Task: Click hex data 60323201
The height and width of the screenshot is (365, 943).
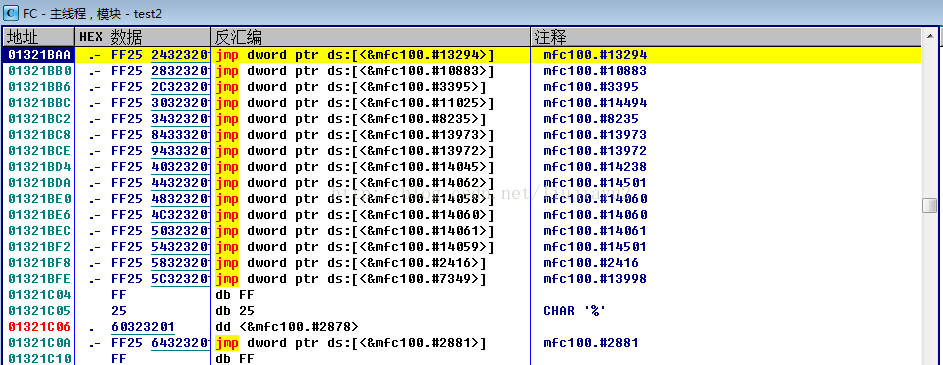Action: pyautogui.click(x=143, y=327)
